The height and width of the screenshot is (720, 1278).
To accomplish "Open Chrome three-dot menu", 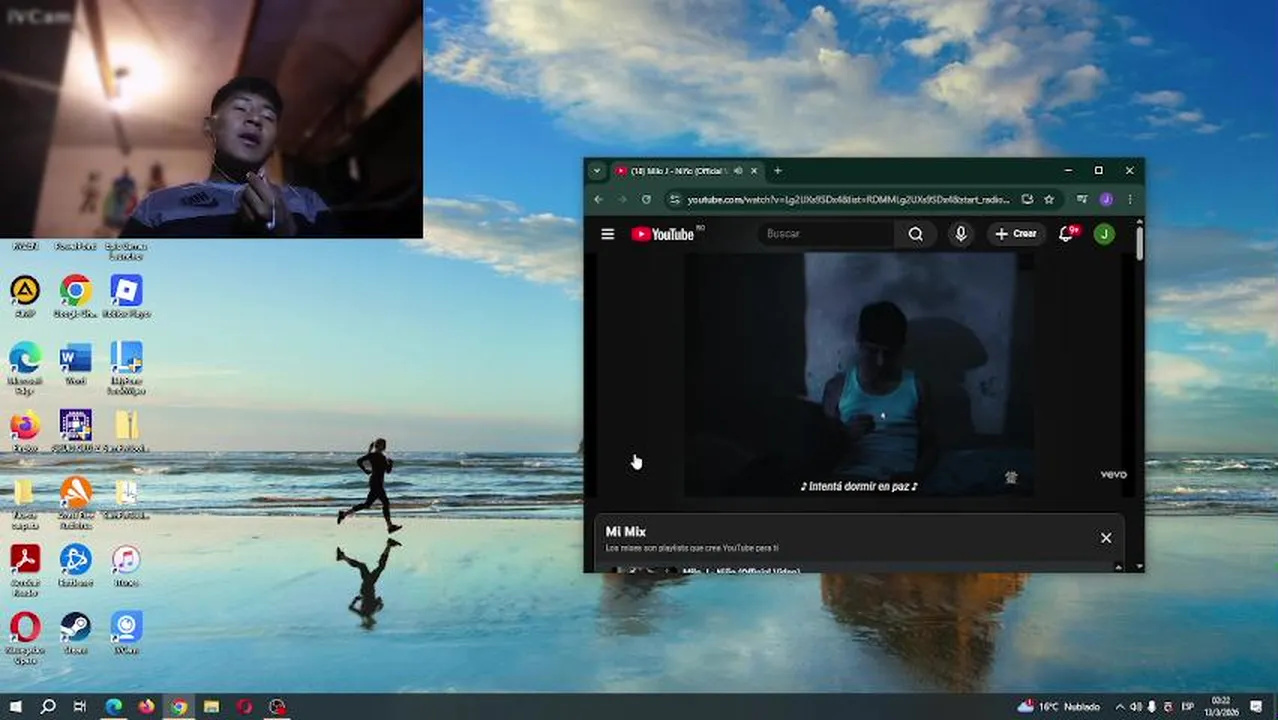I will pyautogui.click(x=1130, y=199).
